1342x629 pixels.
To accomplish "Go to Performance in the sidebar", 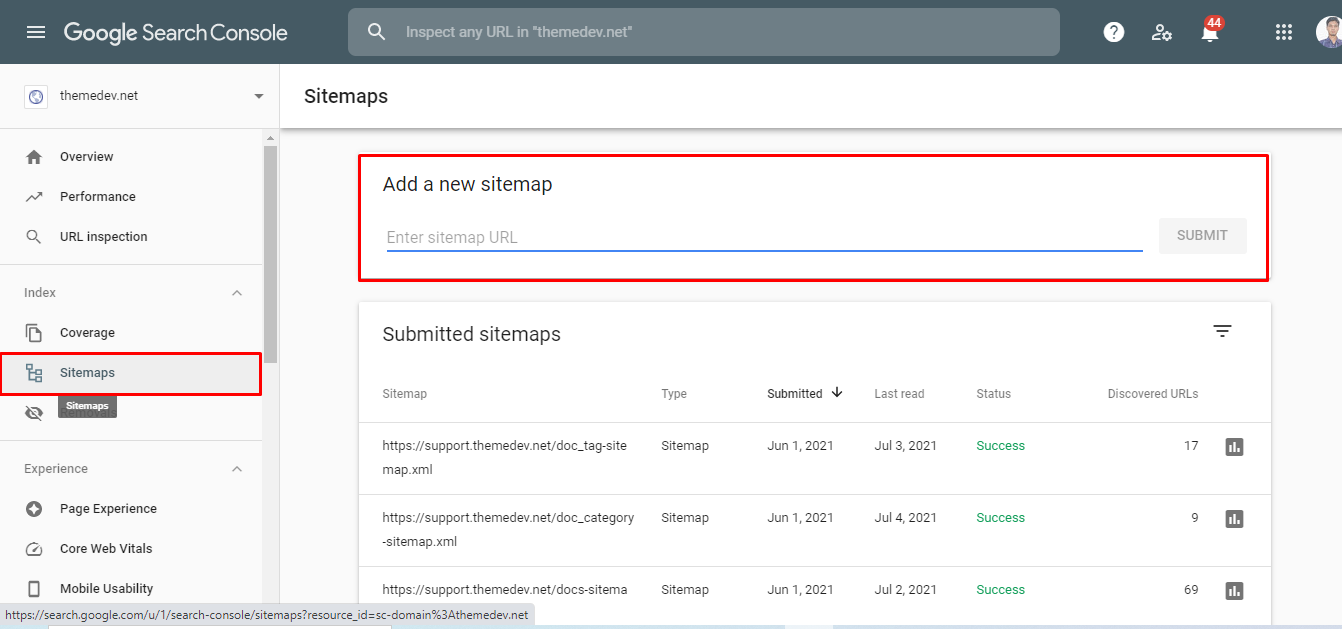I will [x=97, y=197].
